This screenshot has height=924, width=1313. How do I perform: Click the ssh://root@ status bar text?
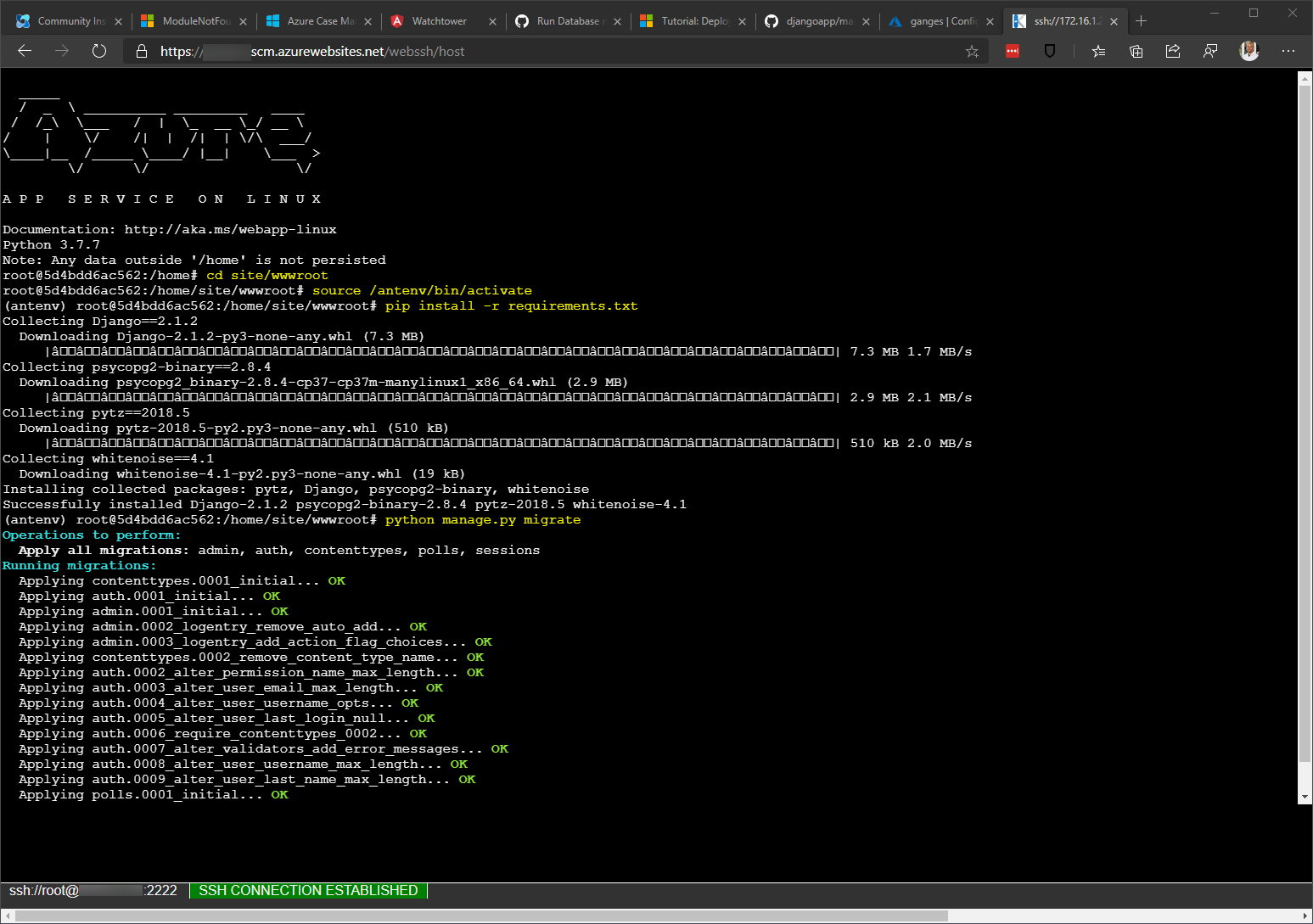tap(93, 890)
